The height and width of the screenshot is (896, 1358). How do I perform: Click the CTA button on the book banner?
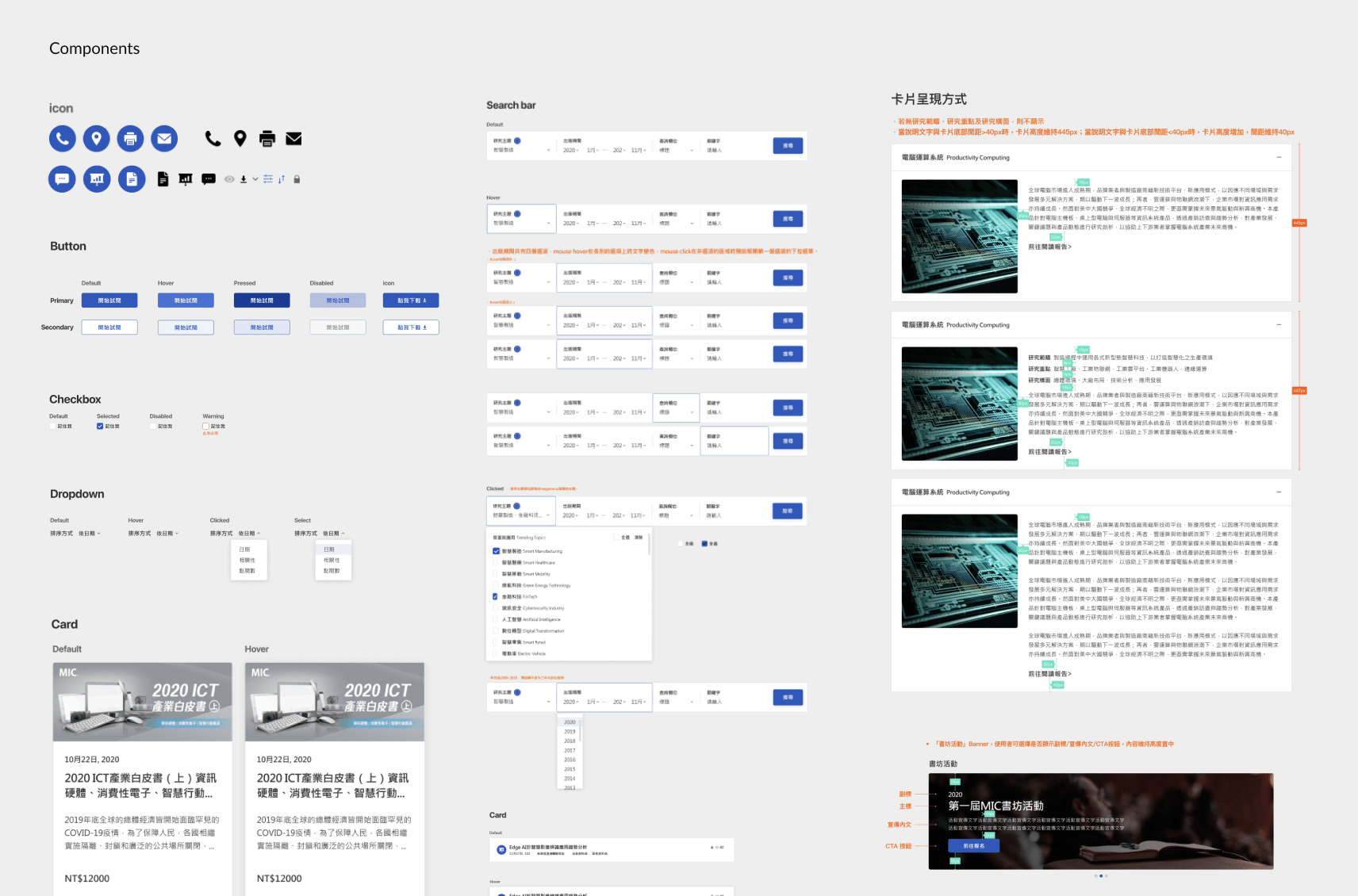click(x=973, y=846)
